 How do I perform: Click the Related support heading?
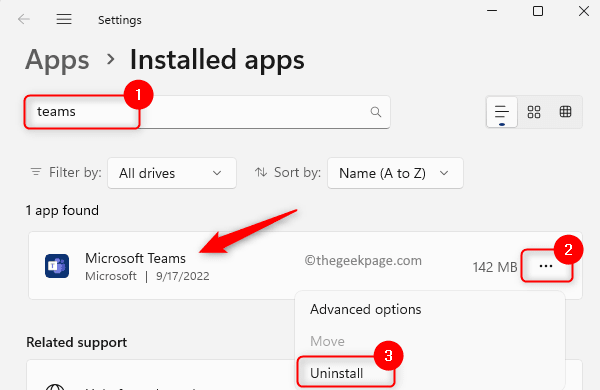click(x=77, y=342)
